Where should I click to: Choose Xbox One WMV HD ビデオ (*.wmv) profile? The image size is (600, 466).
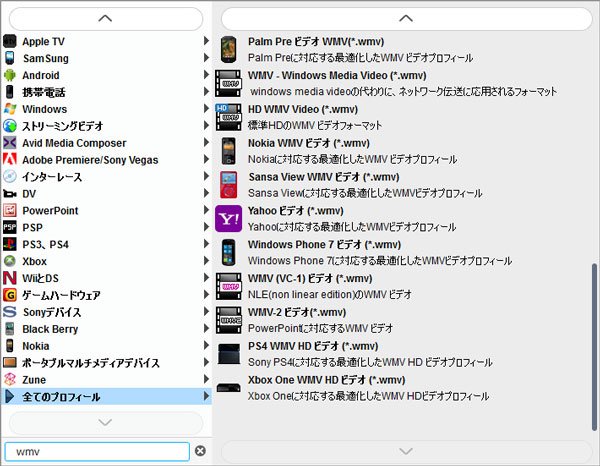tap(402, 388)
